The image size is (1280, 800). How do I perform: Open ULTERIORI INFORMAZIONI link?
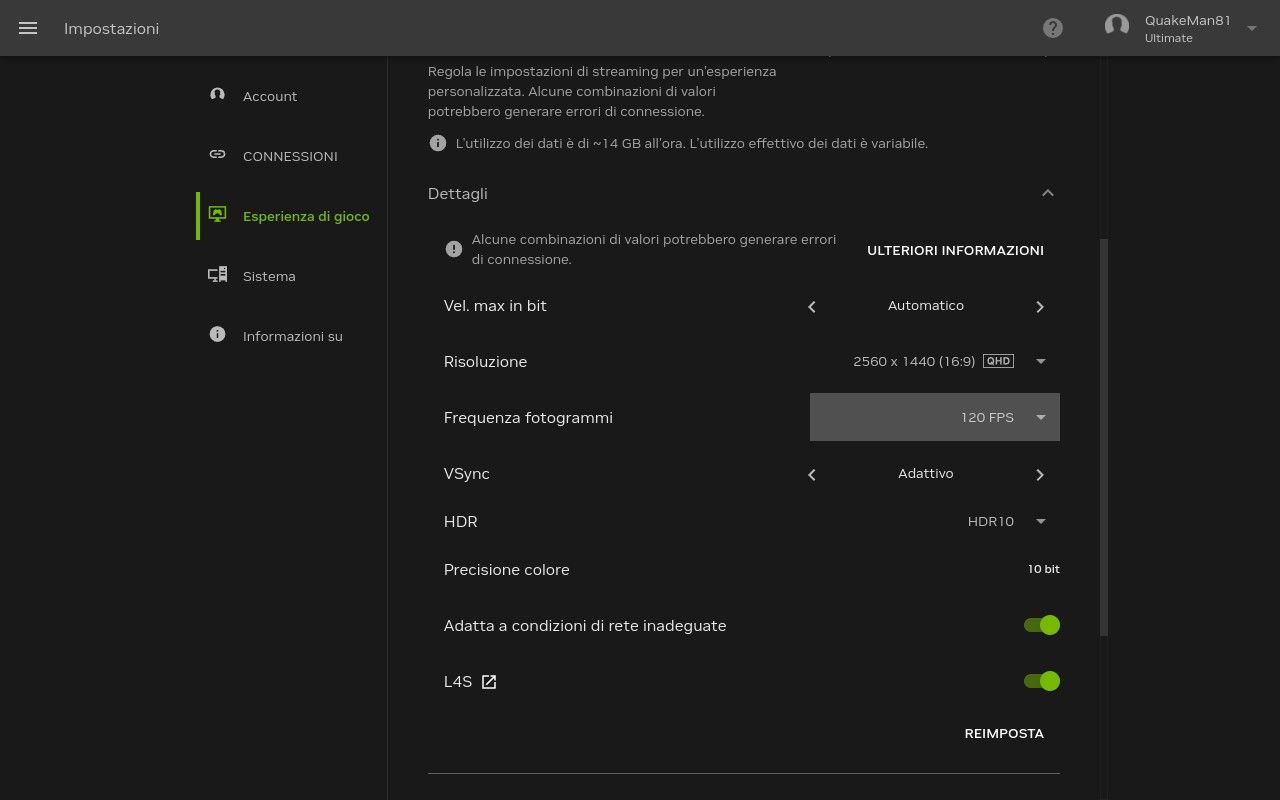955,250
